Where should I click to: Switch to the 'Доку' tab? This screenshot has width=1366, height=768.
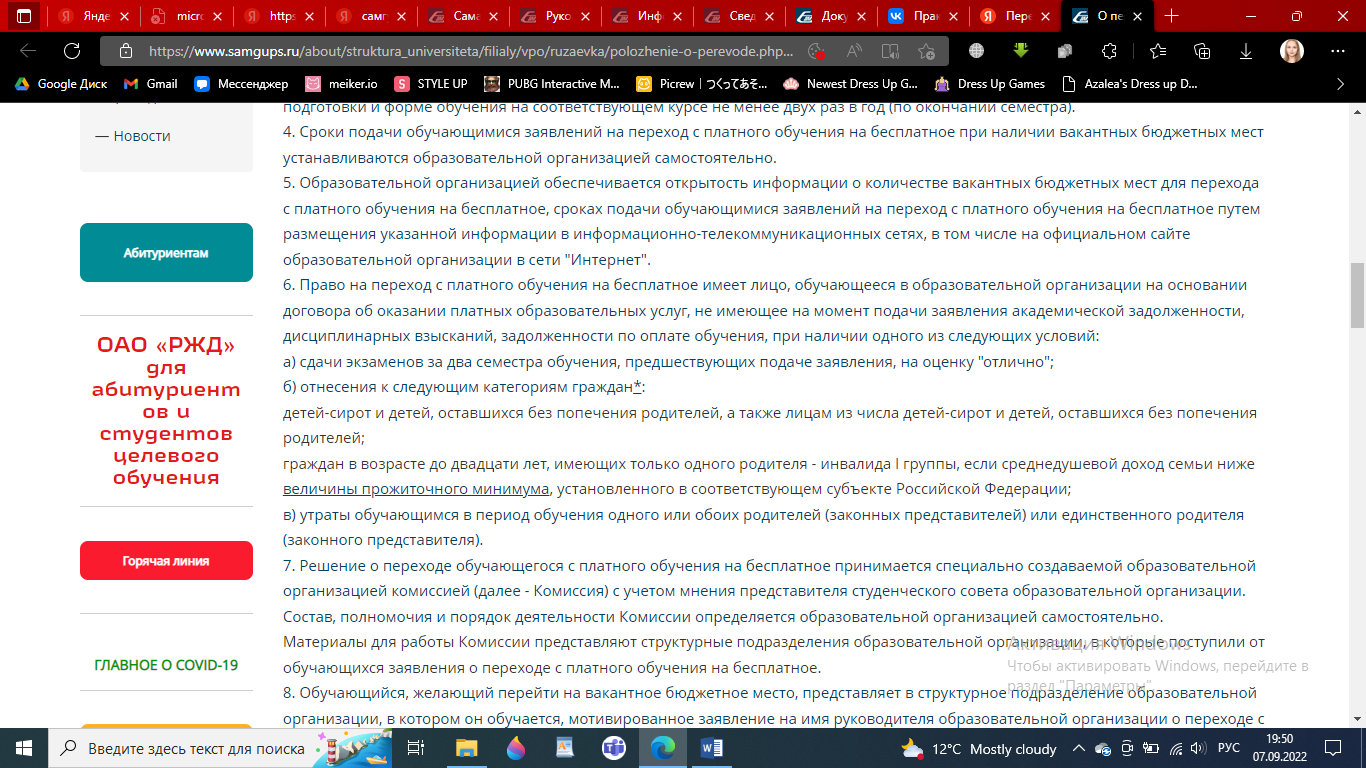(x=831, y=16)
